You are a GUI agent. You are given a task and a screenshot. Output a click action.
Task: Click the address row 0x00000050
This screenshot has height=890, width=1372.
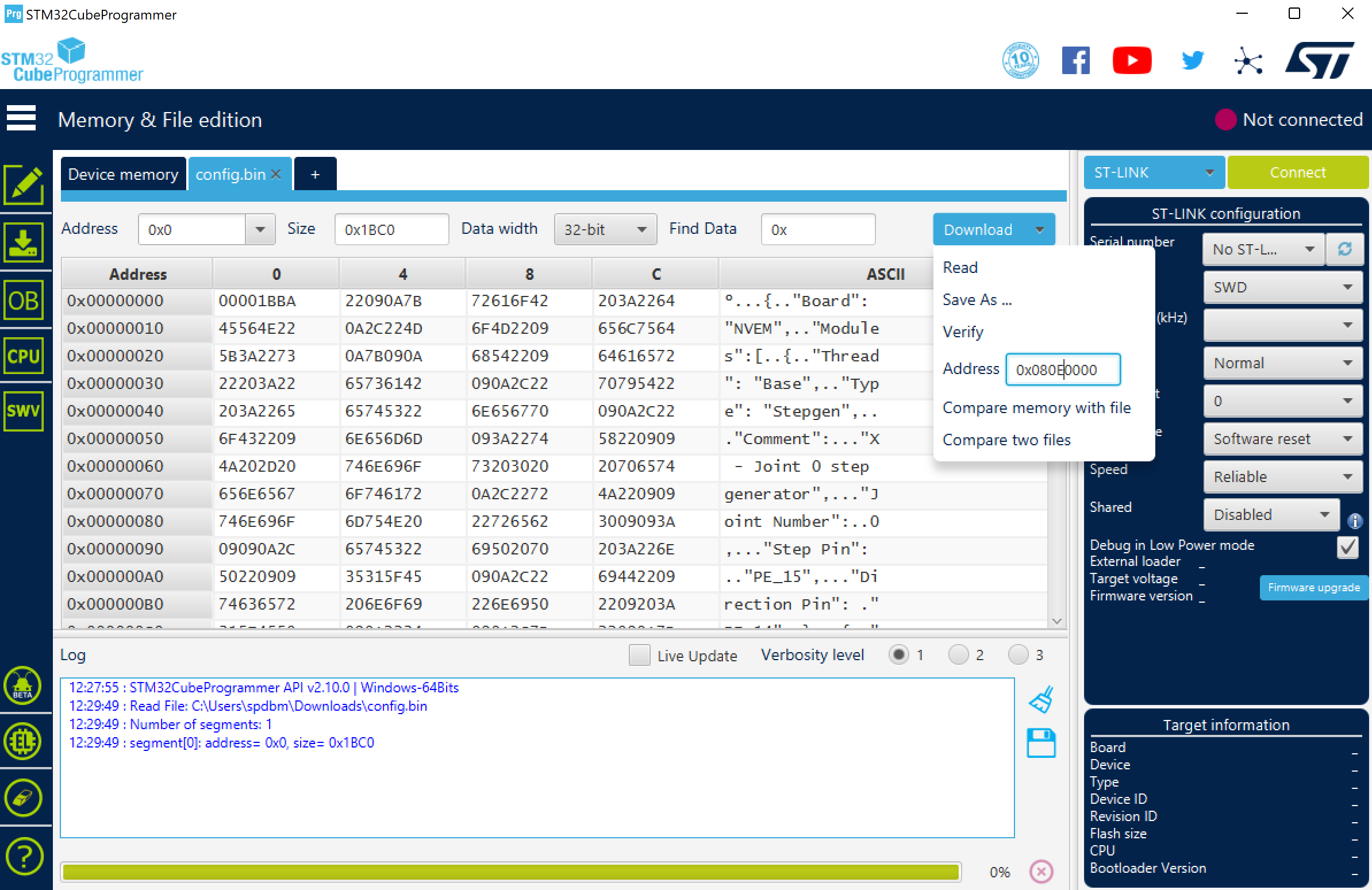pyautogui.click(x=137, y=438)
